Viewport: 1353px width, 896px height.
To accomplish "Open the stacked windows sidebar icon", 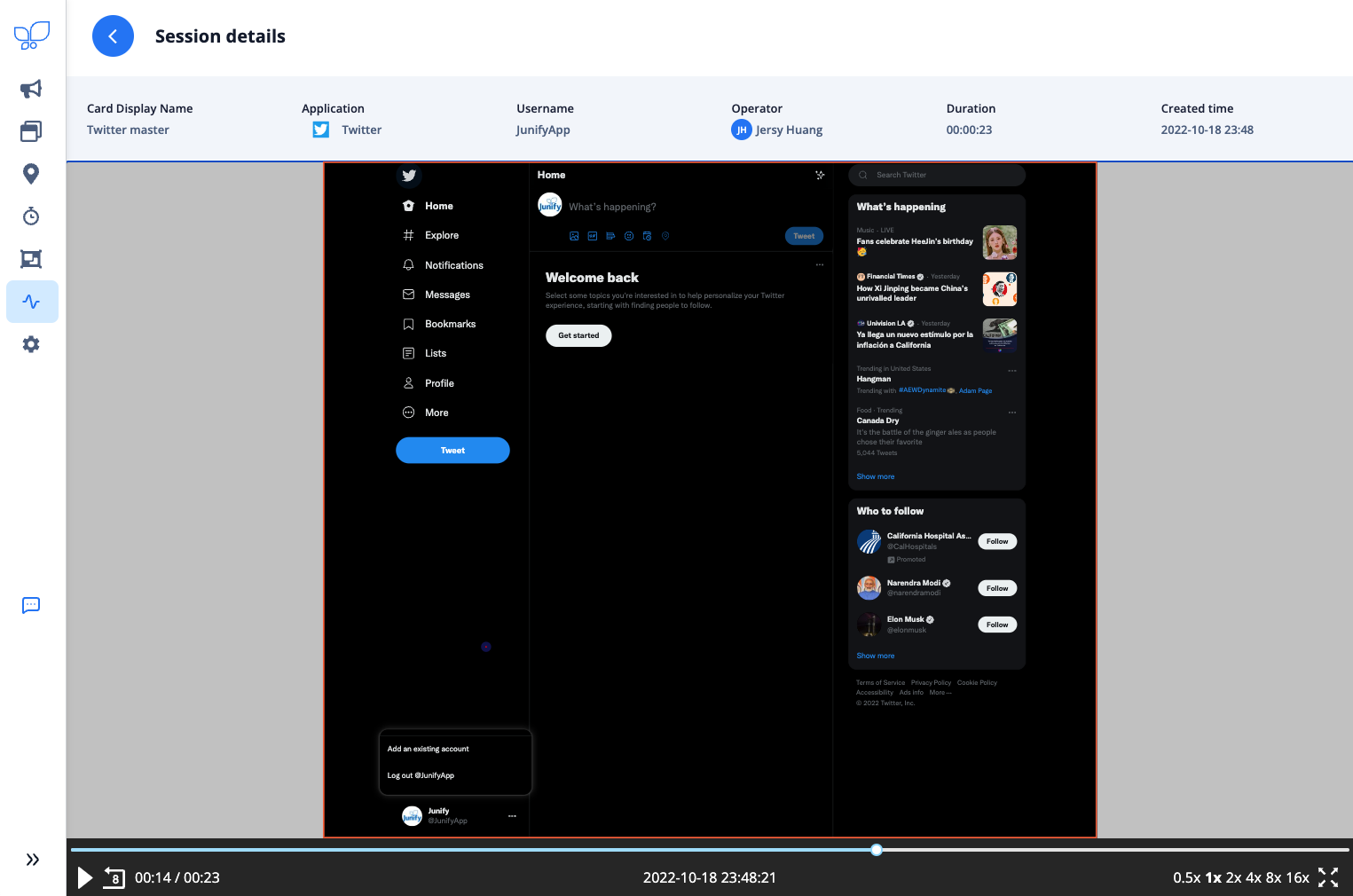I will [x=31, y=131].
